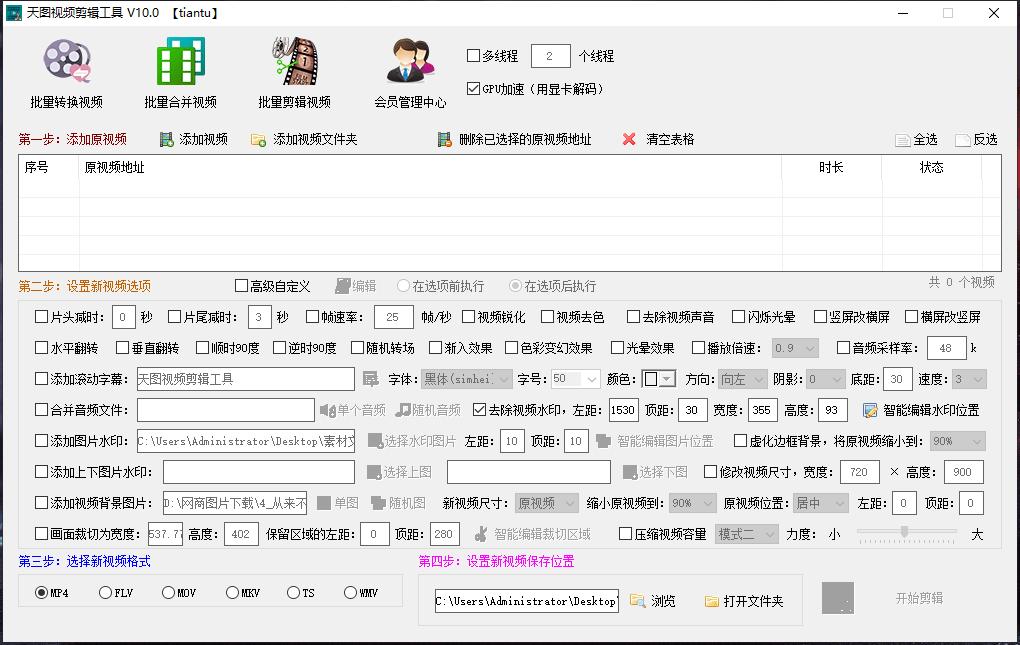1020x645 pixels.
Task: Click the 打开文件夹 folder icon
Action: (x=712, y=601)
